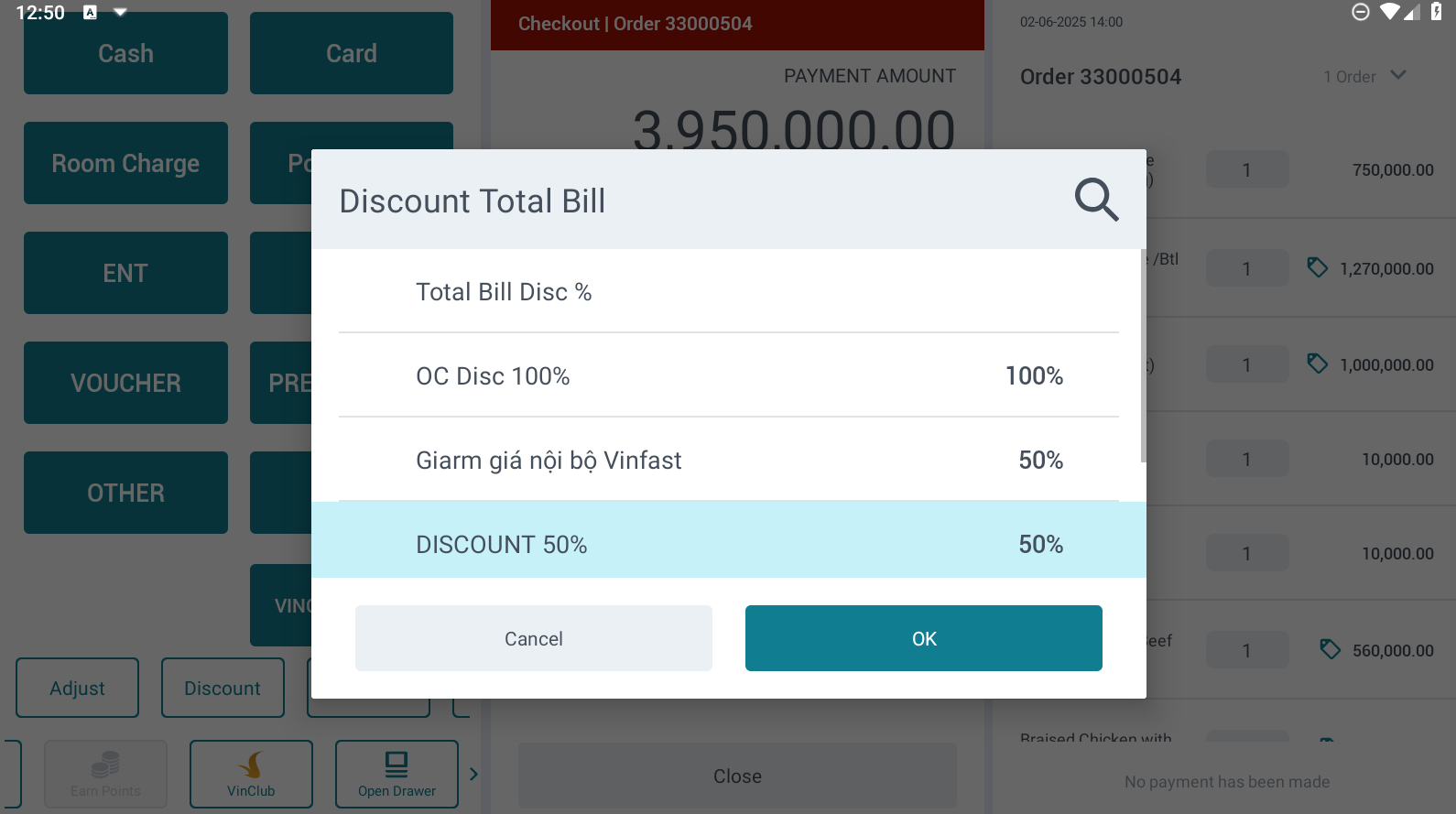Click the Earn Points coins icon
1456x814 pixels.
pyautogui.click(x=105, y=765)
